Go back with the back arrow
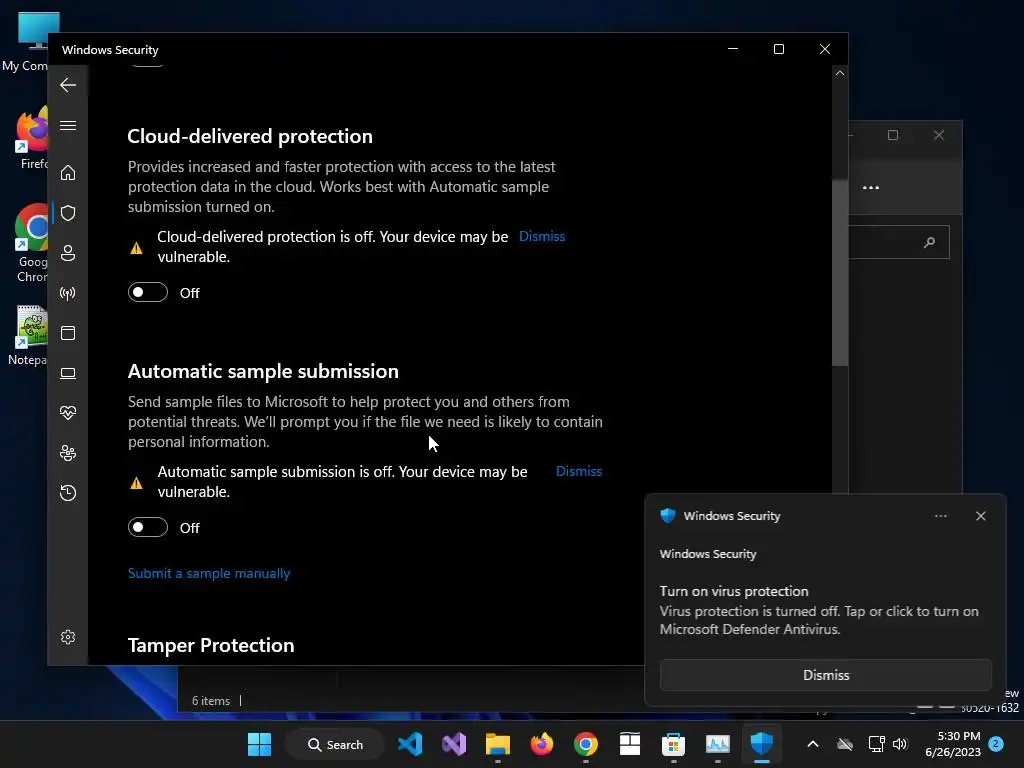Viewport: 1024px width, 768px height. point(68,85)
